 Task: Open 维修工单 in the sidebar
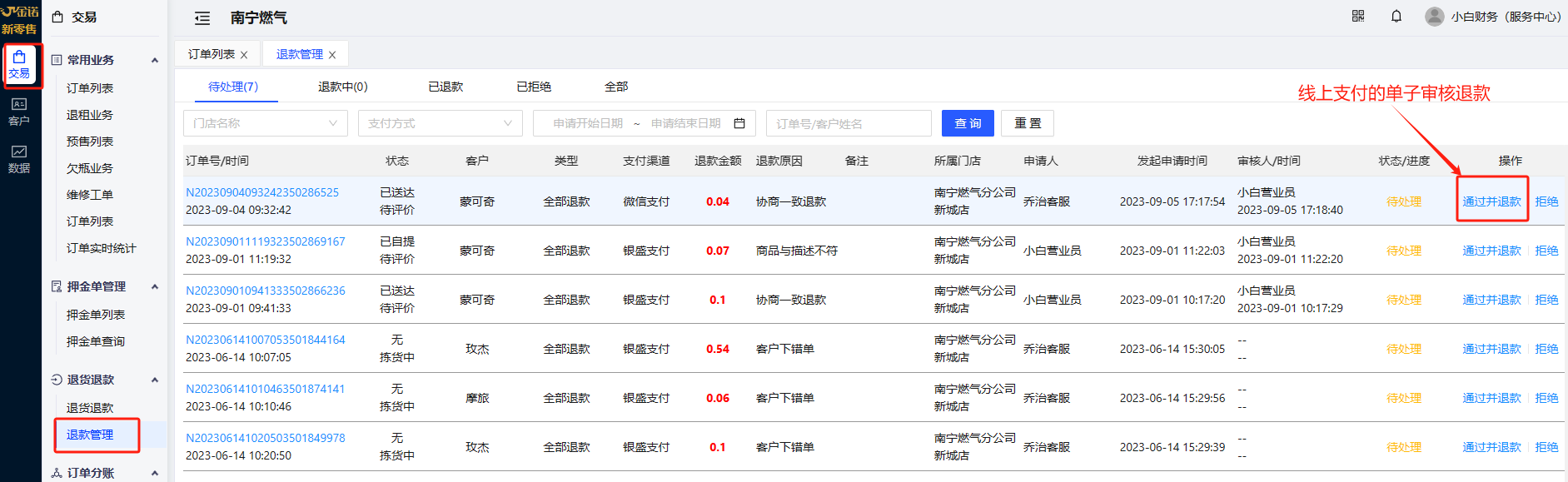pyautogui.click(x=90, y=195)
